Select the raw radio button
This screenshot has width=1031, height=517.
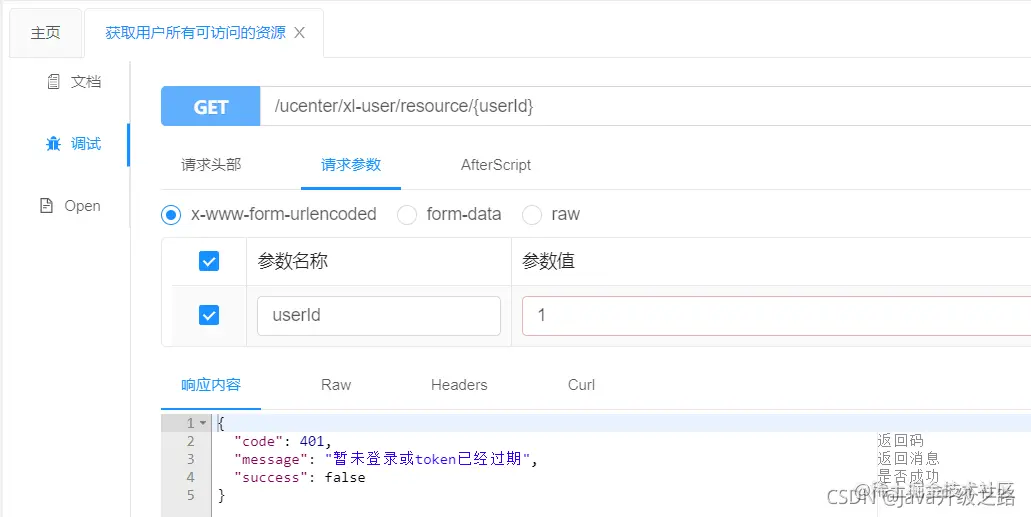pos(531,214)
